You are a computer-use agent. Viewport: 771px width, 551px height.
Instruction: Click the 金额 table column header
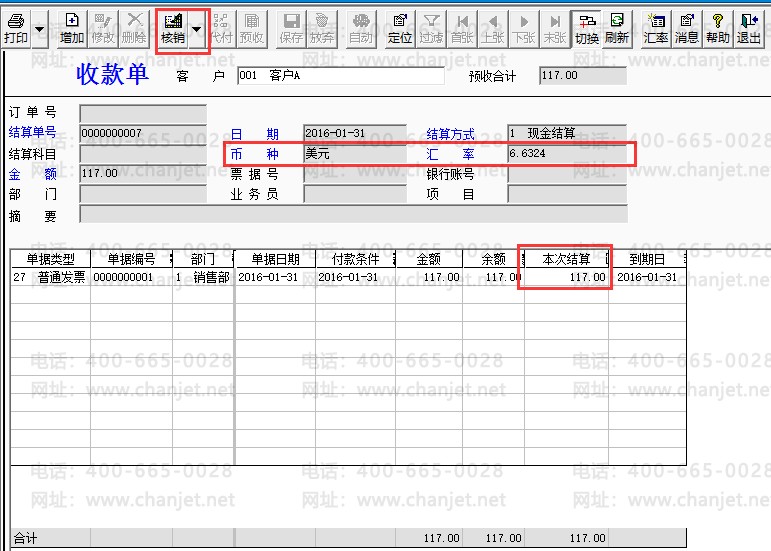pos(429,259)
